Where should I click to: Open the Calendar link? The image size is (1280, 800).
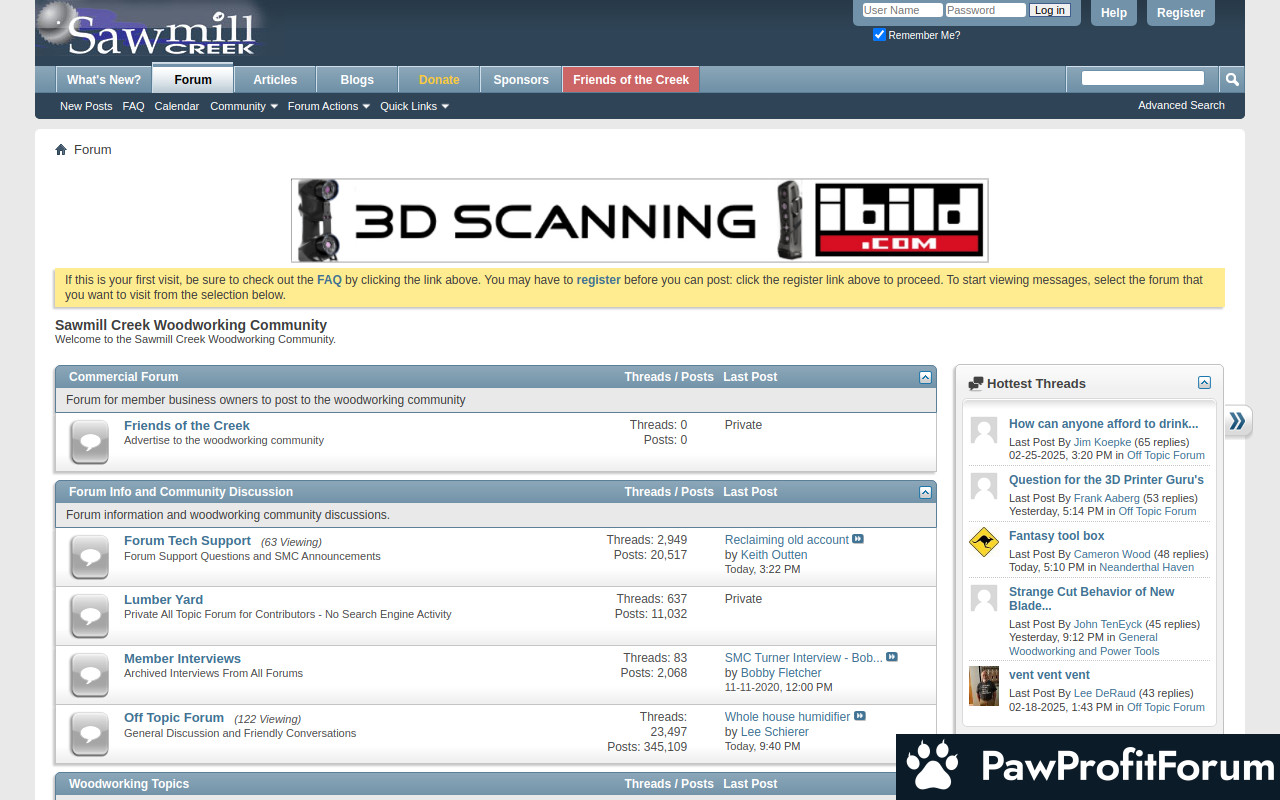point(177,106)
